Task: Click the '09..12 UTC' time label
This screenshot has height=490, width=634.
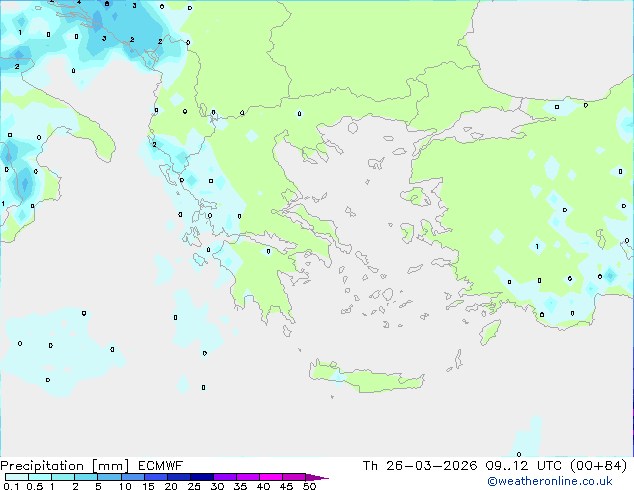Action: (525, 466)
